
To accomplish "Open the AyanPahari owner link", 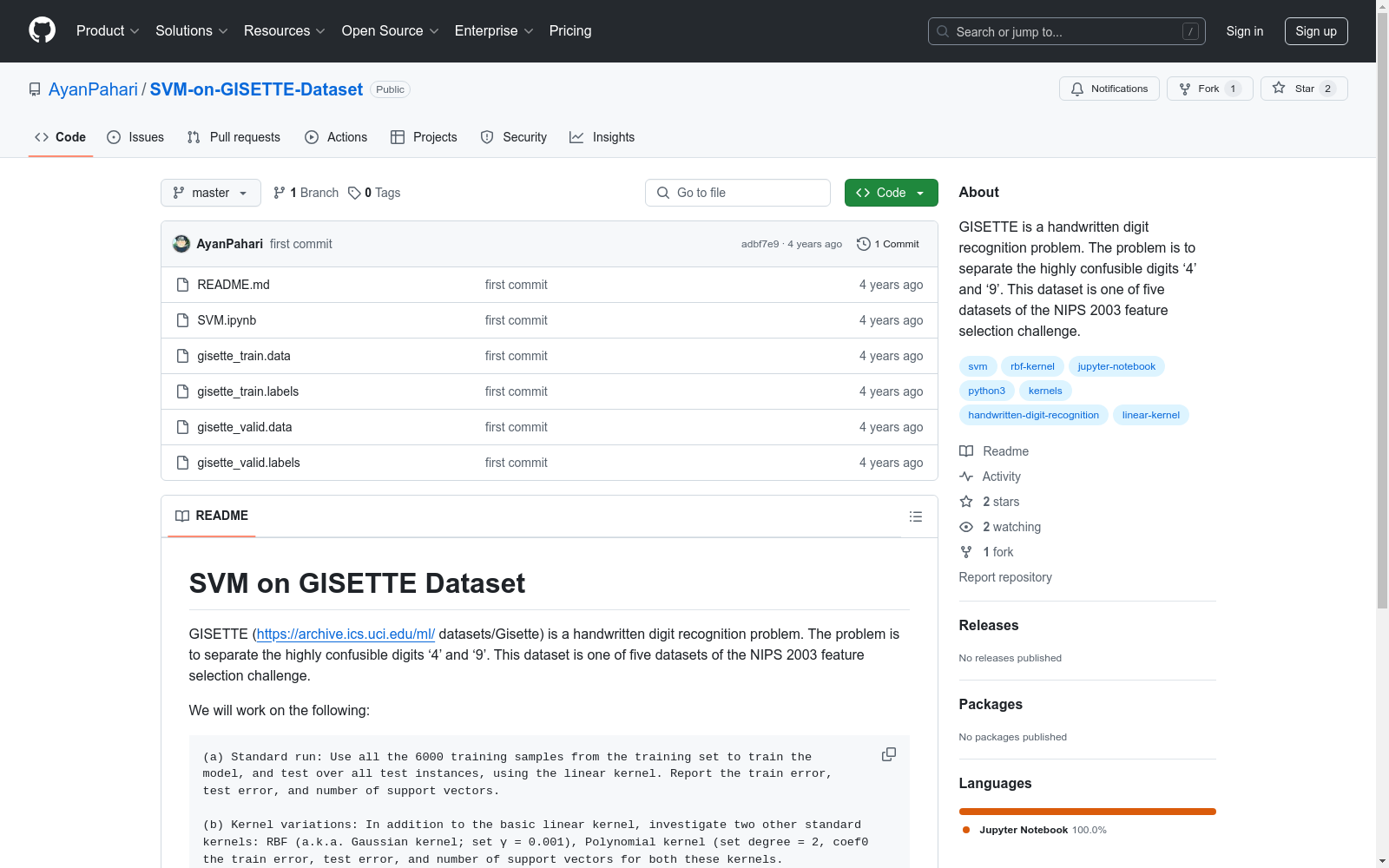I will coord(93,89).
